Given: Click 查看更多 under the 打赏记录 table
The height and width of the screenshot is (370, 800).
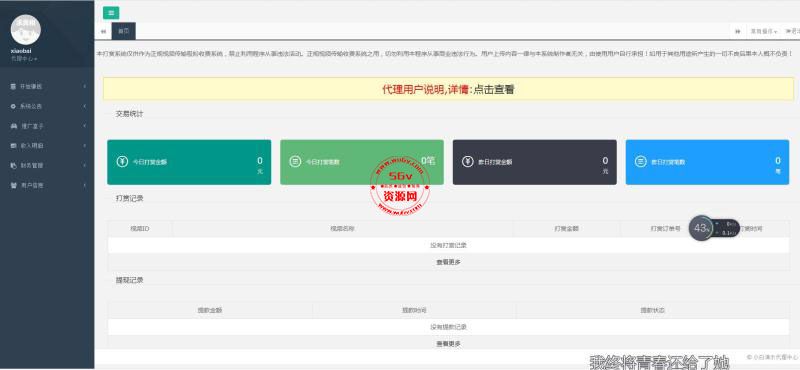Looking at the screenshot, I should [x=448, y=262].
